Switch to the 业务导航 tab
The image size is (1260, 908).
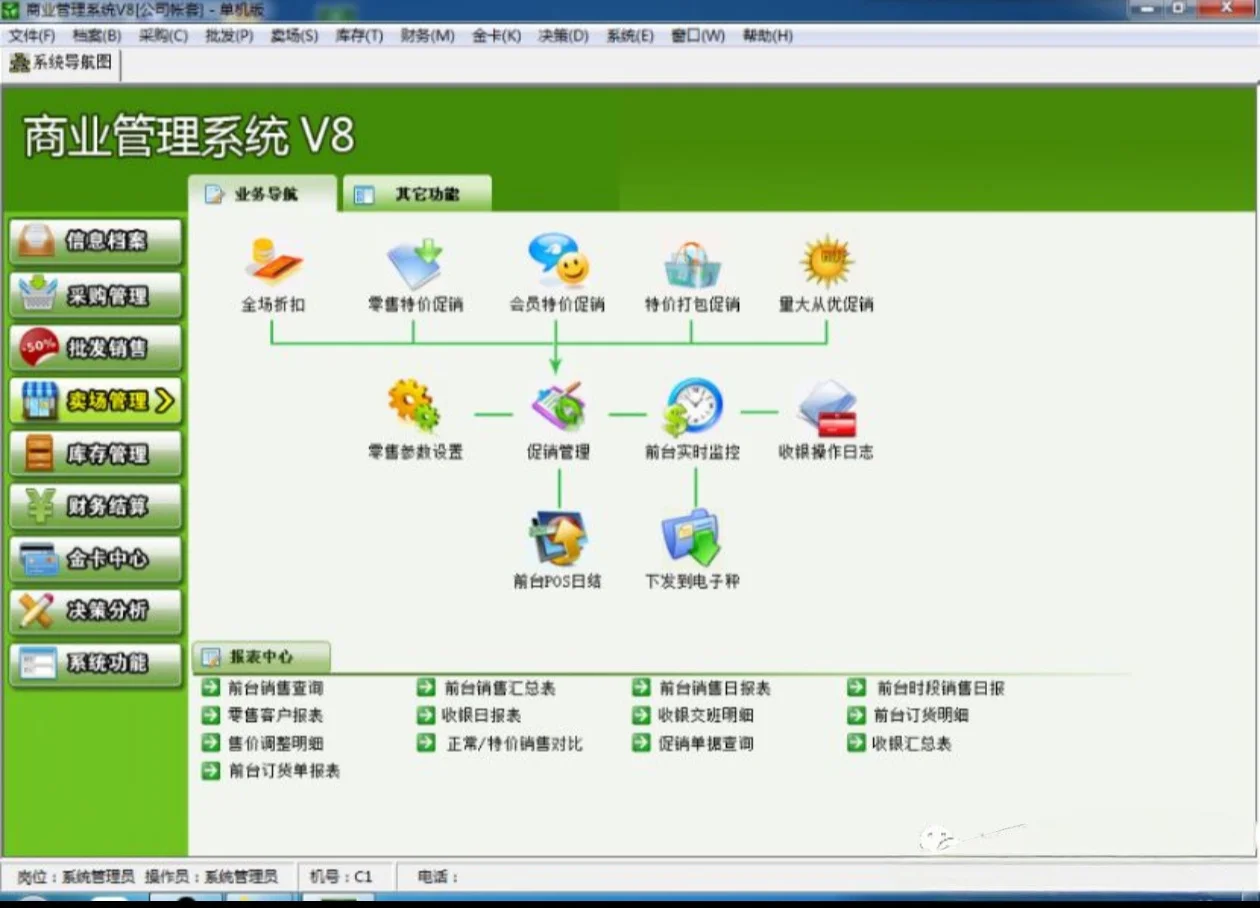pyautogui.click(x=263, y=194)
